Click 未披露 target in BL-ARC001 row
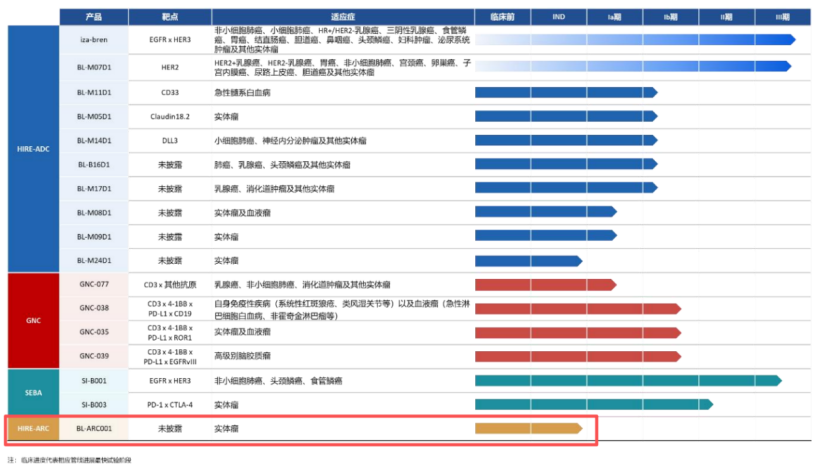Image resolution: width=830 pixels, height=469 pixels. tap(170, 429)
